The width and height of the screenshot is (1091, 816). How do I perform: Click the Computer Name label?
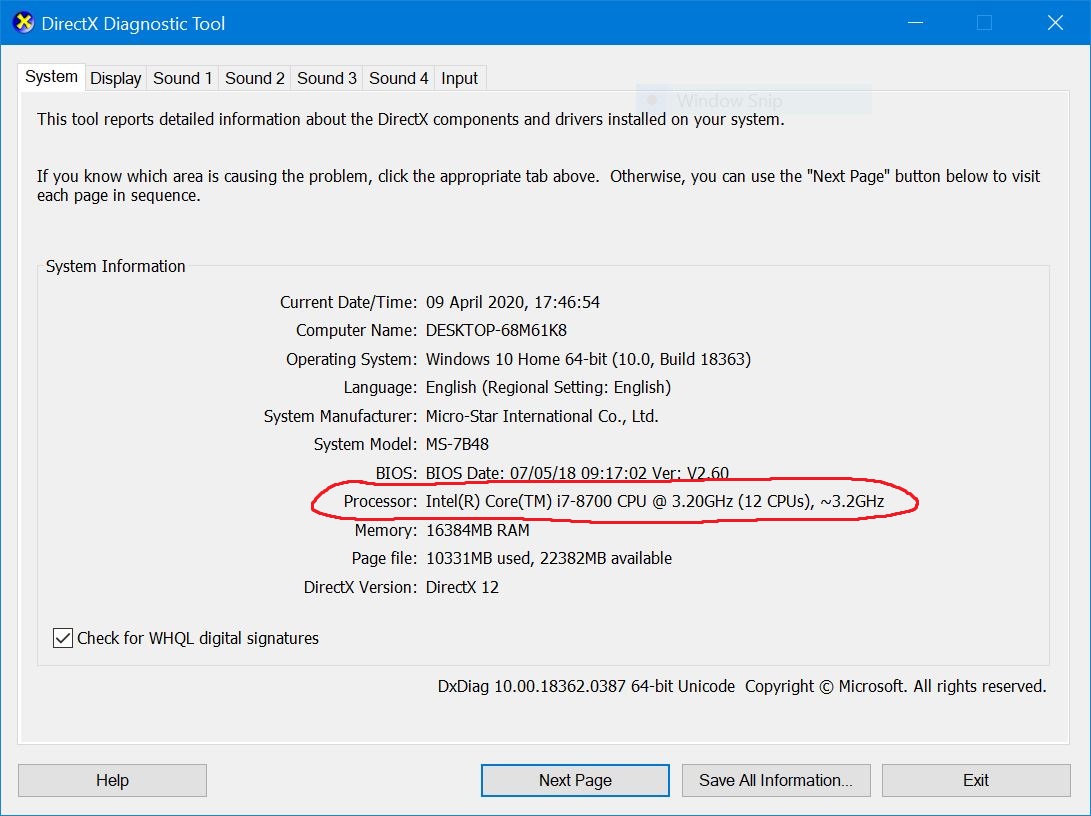pyautogui.click(x=356, y=330)
